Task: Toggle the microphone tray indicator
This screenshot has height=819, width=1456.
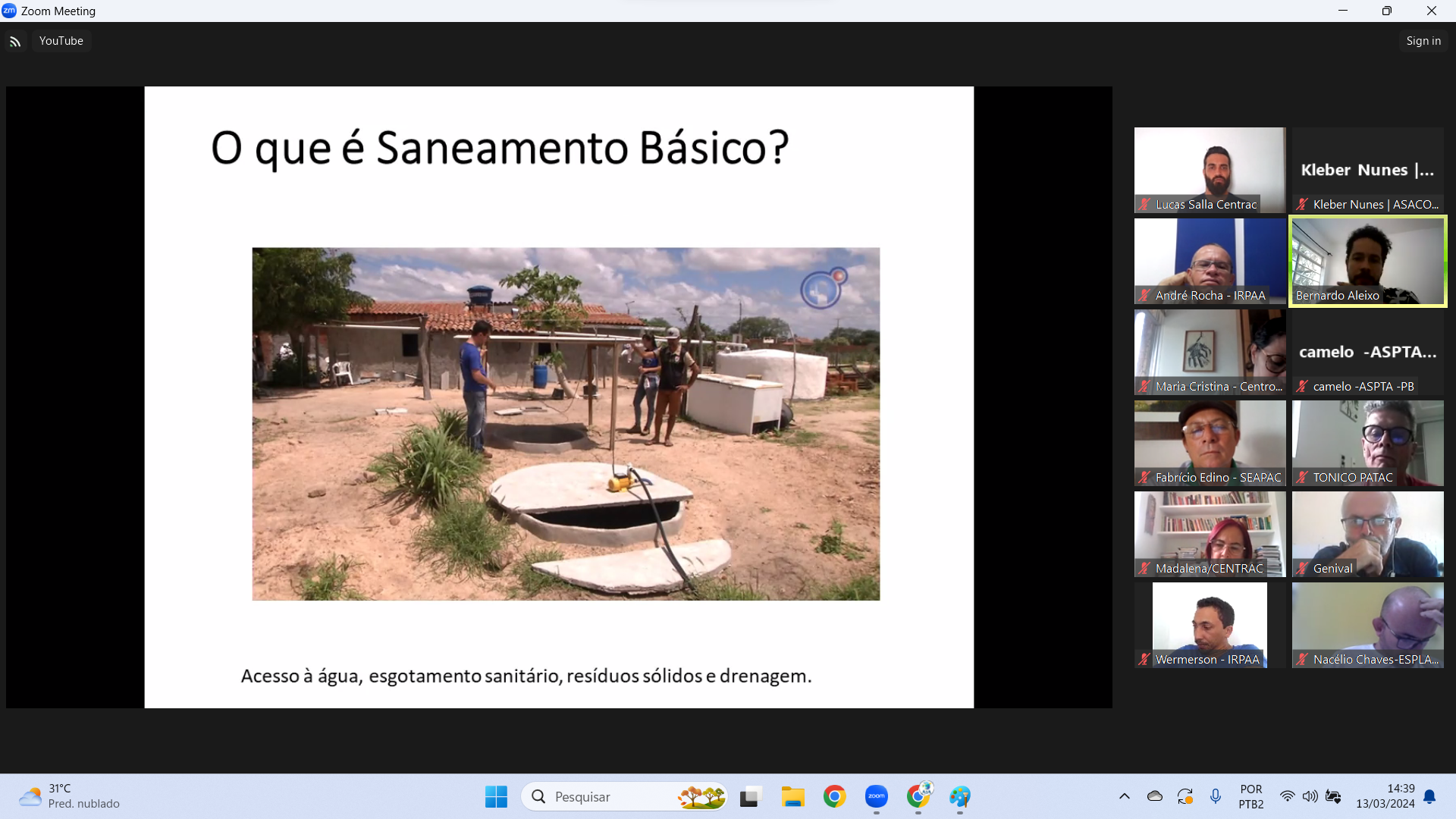Action: tap(1215, 796)
